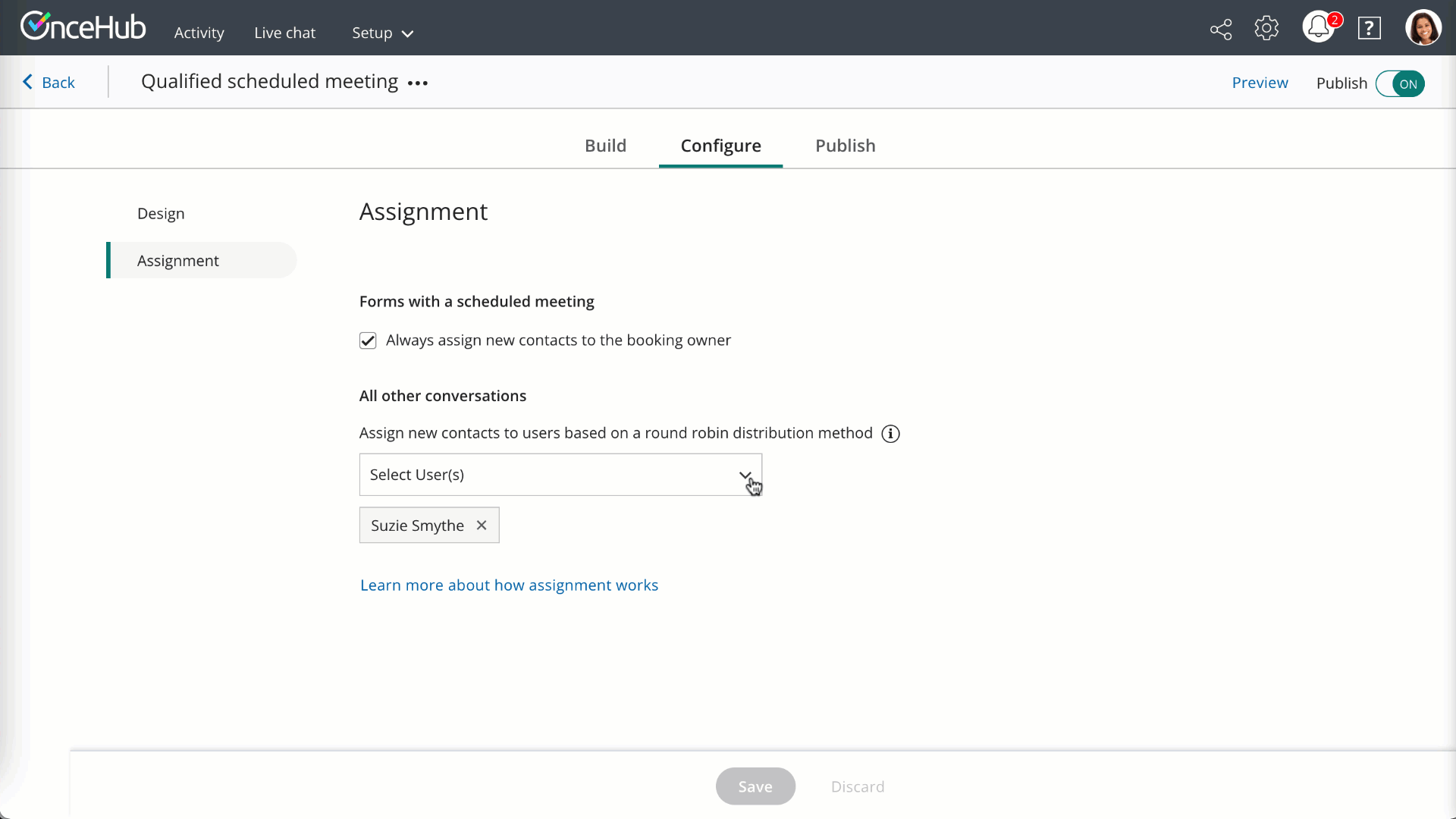Click the Save button
The height and width of the screenshot is (819, 1456).
[x=755, y=786]
